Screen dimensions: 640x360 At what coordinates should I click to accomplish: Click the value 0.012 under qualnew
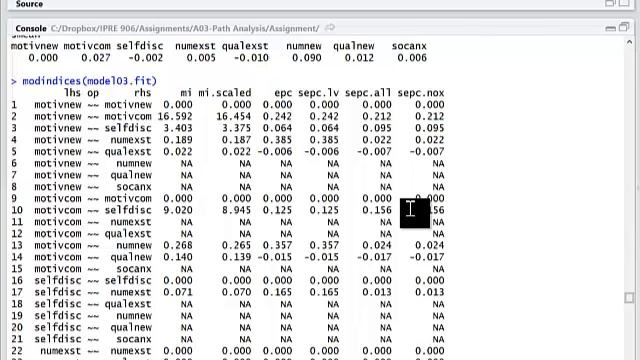pyautogui.click(x=359, y=58)
